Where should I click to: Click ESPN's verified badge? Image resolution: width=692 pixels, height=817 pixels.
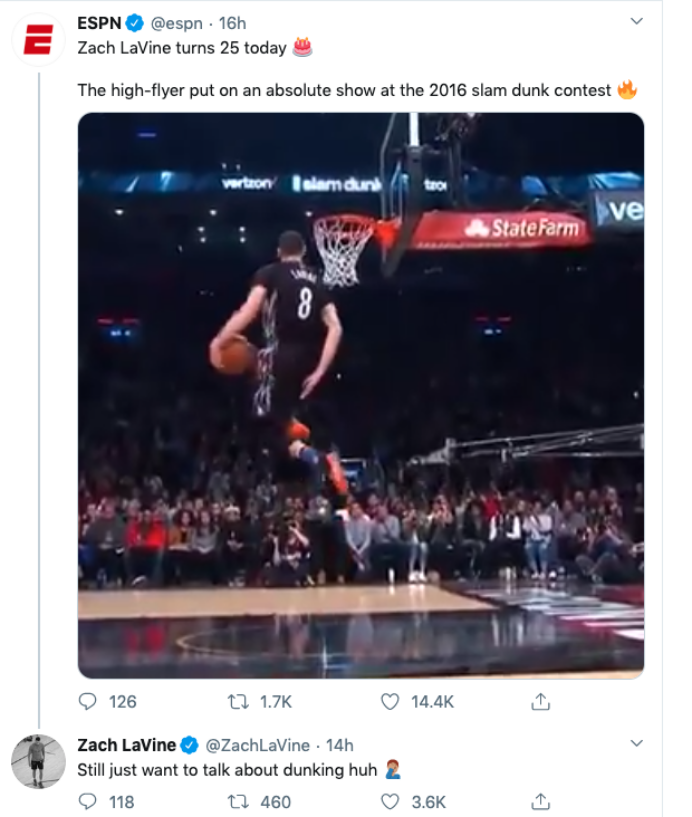pos(134,23)
